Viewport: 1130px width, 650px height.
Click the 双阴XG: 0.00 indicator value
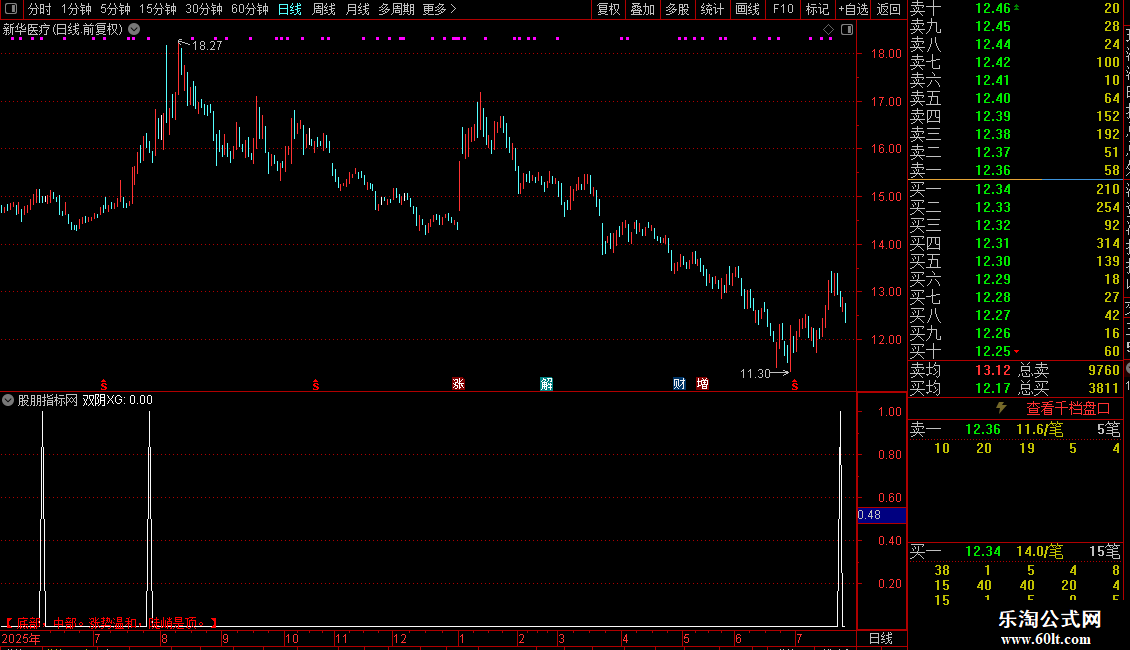(117, 400)
